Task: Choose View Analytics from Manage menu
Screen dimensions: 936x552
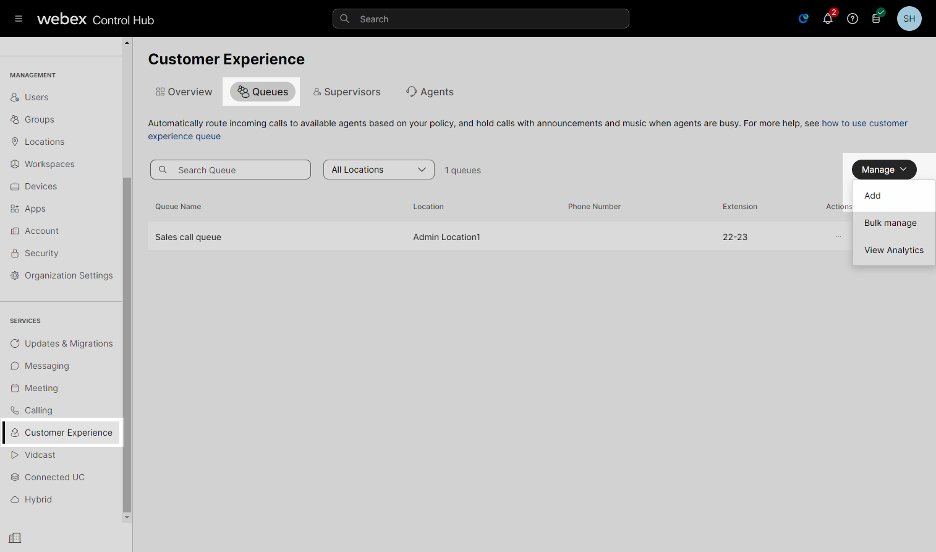Action: pos(894,250)
